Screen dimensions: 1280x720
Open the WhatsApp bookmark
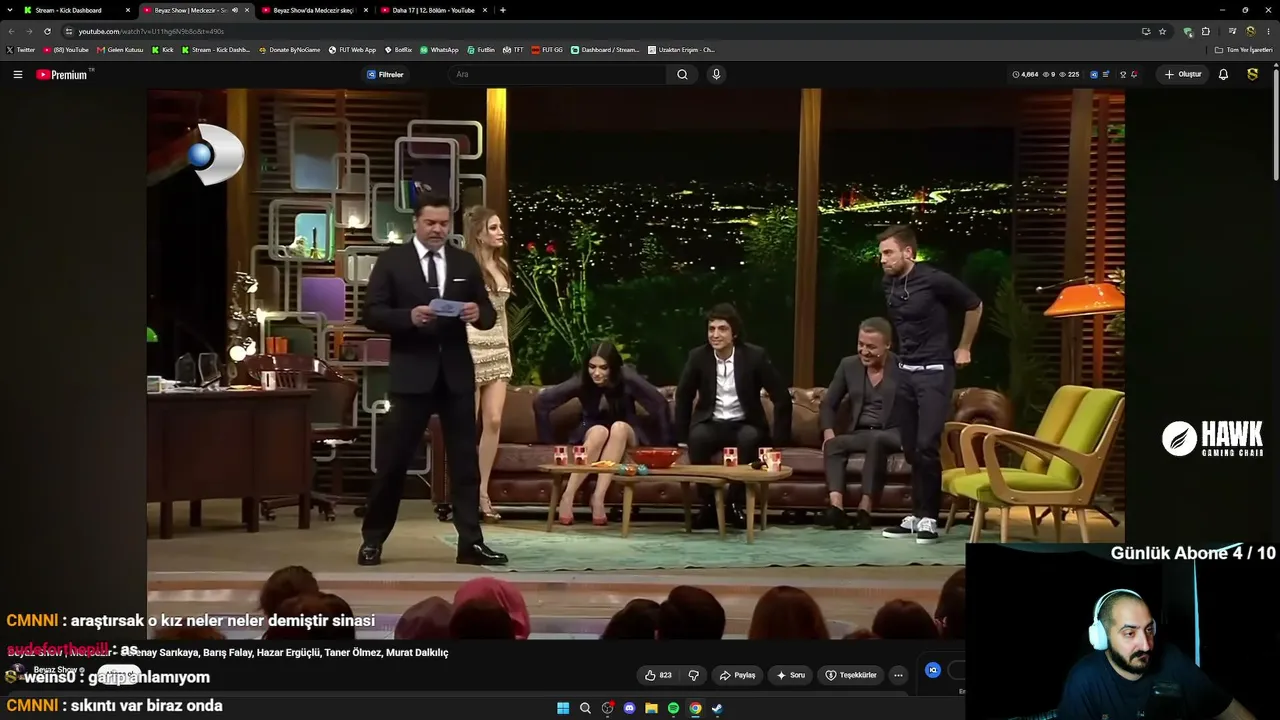pos(440,50)
